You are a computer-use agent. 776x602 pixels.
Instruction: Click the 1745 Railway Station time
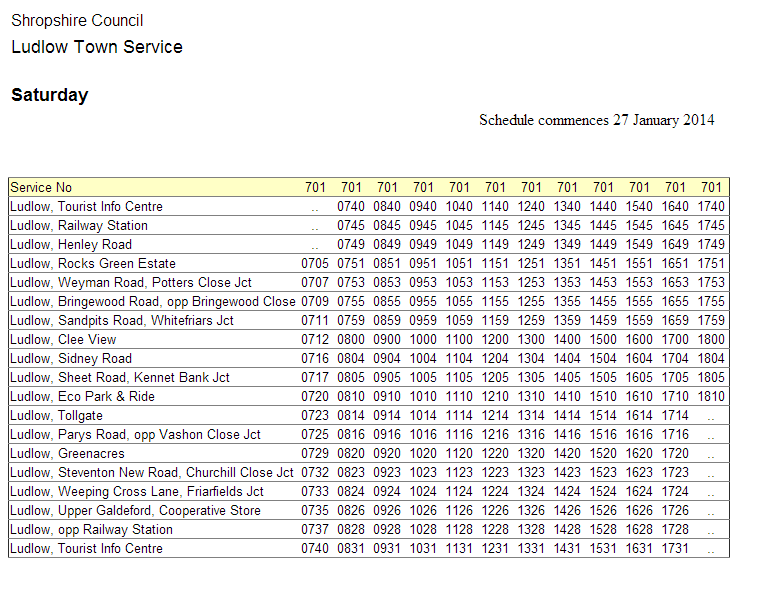pyautogui.click(x=711, y=226)
